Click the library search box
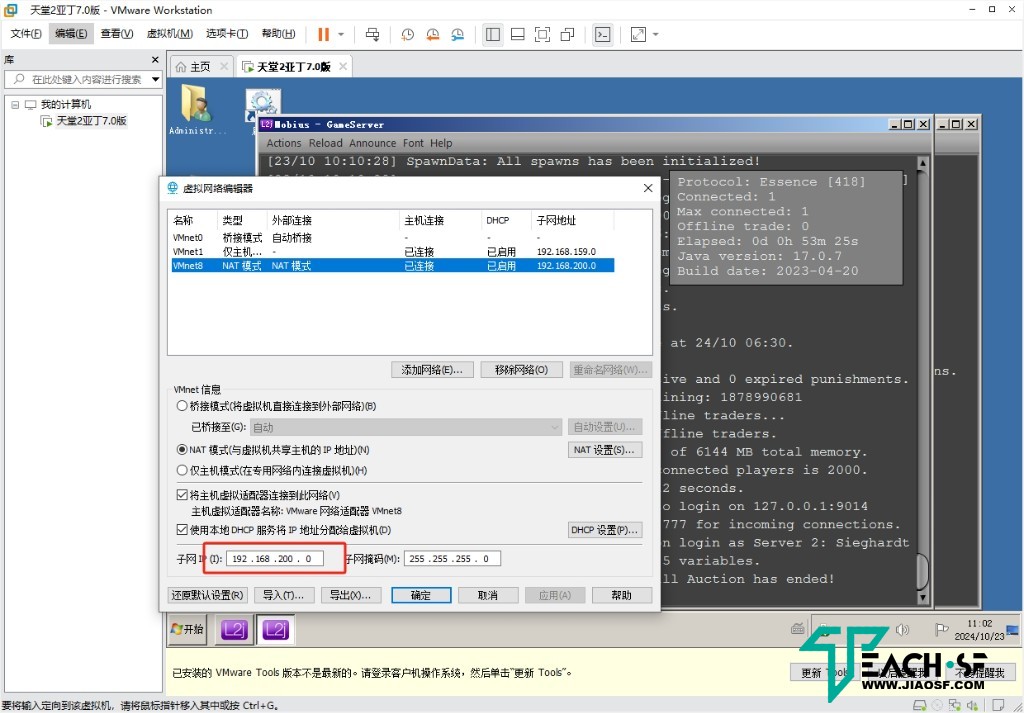 pos(83,80)
